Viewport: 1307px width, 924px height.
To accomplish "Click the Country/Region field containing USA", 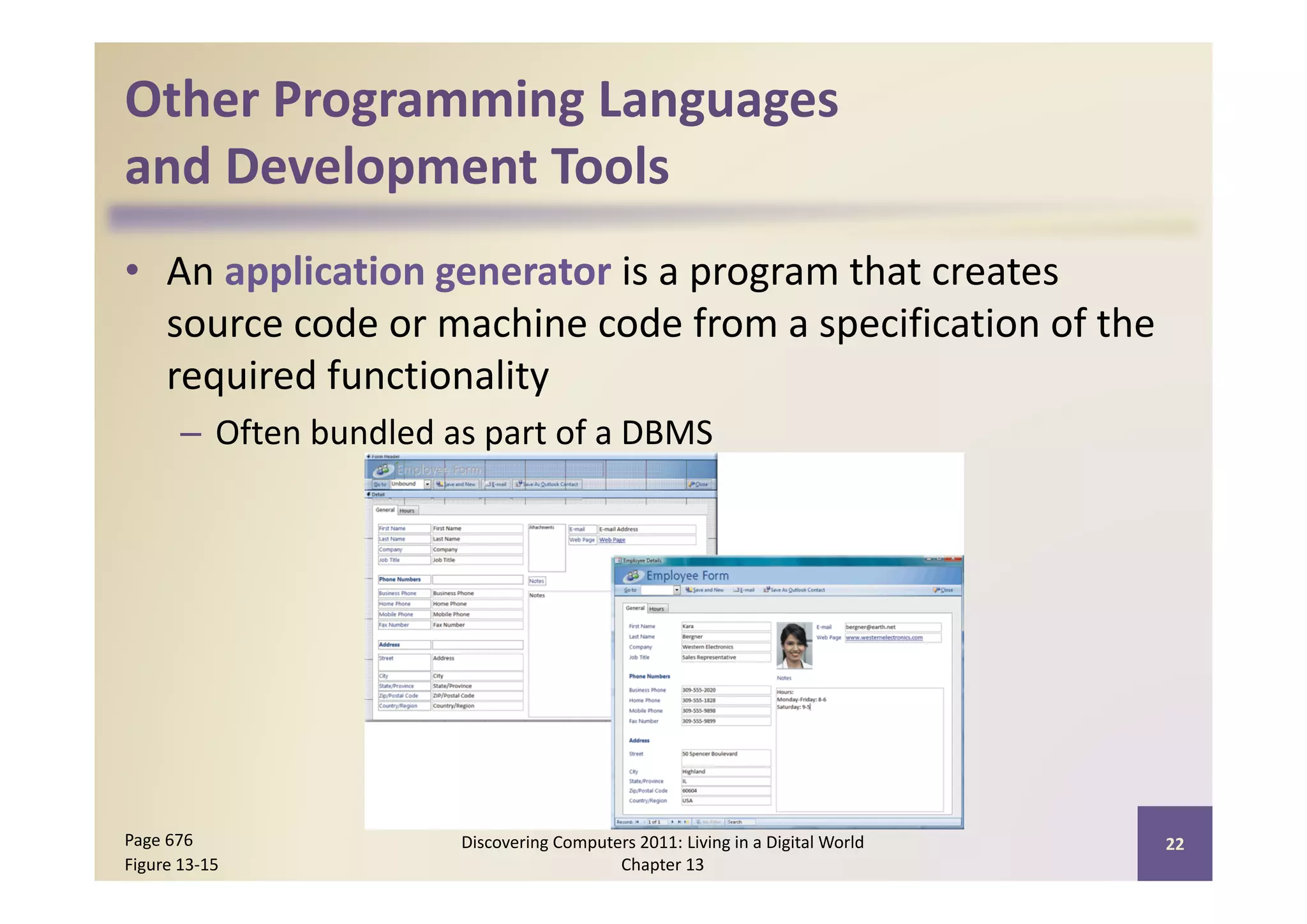I will (726, 801).
